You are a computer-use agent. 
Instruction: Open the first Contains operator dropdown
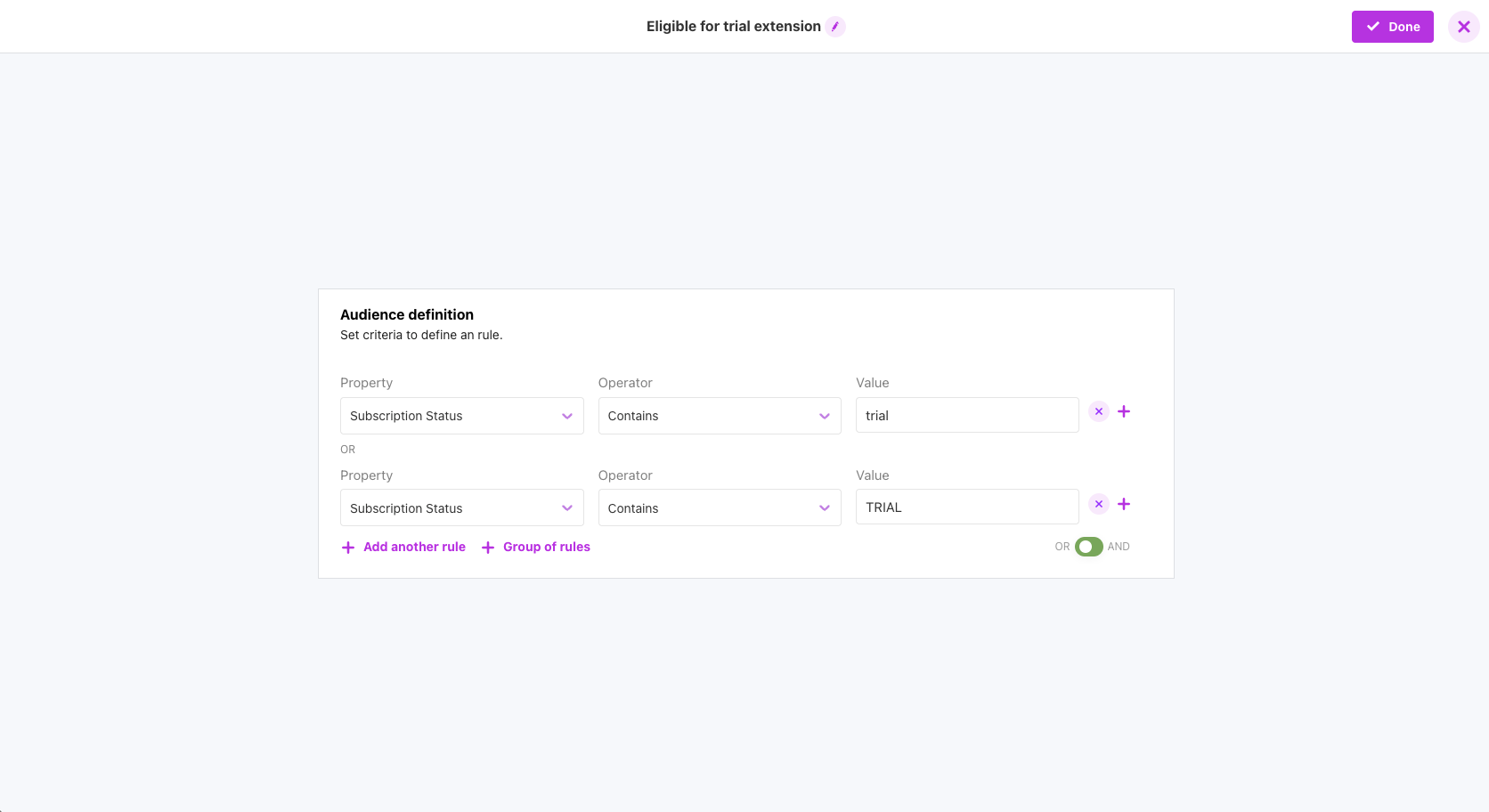click(x=720, y=415)
